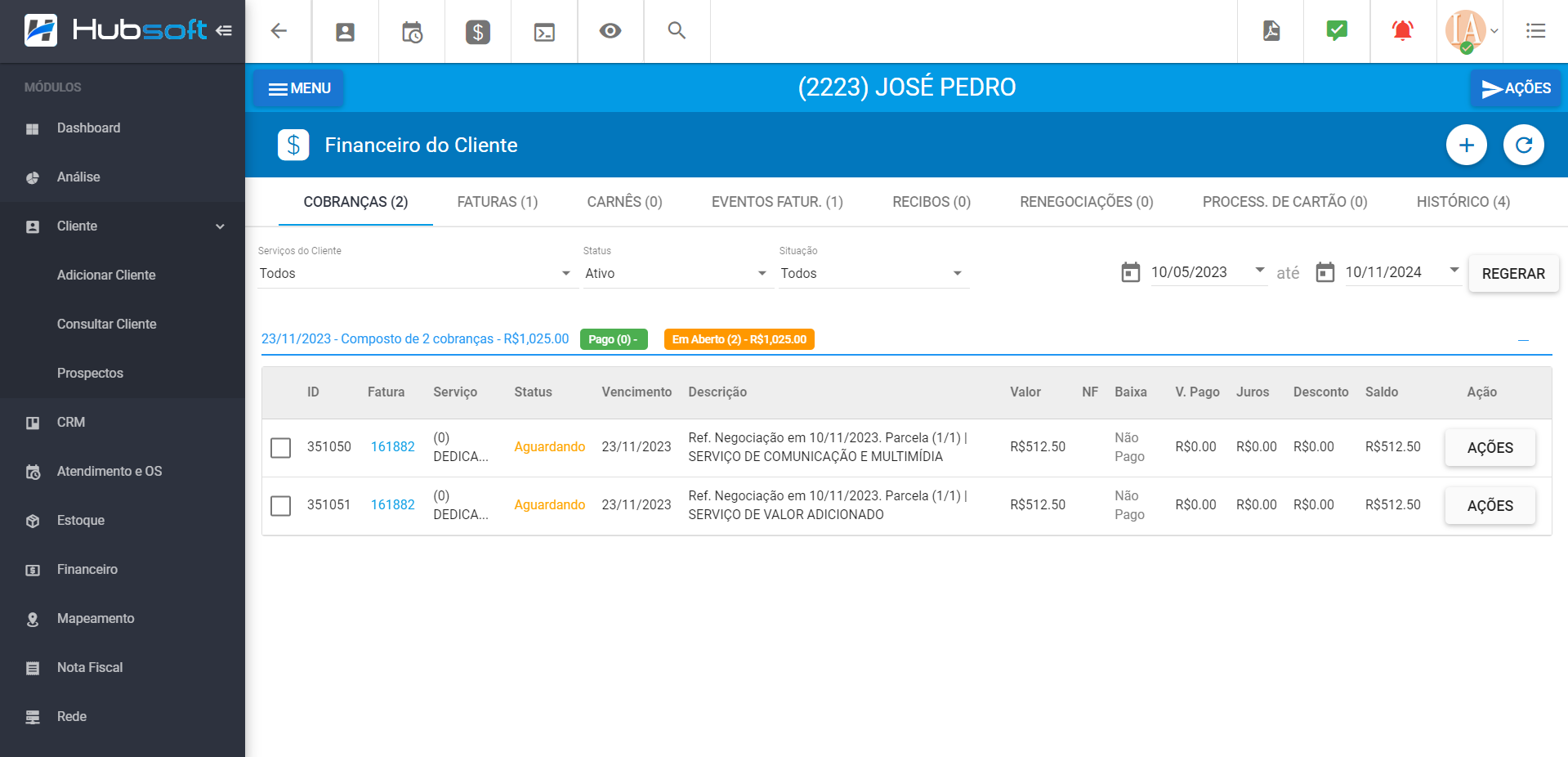Click the orange Em Aberto (2) badge
The image size is (1568, 757).
739,339
